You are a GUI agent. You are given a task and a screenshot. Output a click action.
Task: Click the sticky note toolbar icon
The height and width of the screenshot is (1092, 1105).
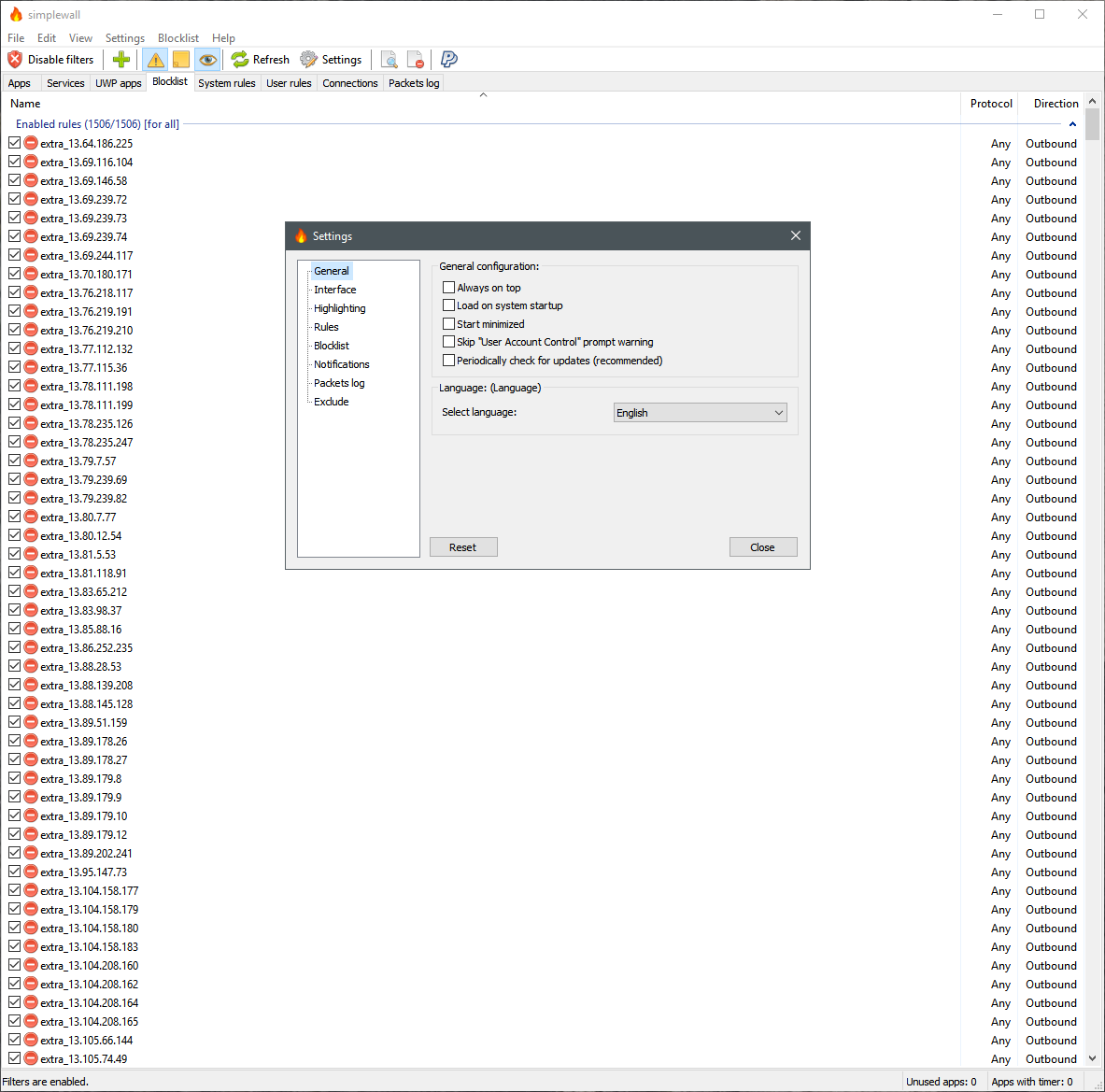coord(180,59)
